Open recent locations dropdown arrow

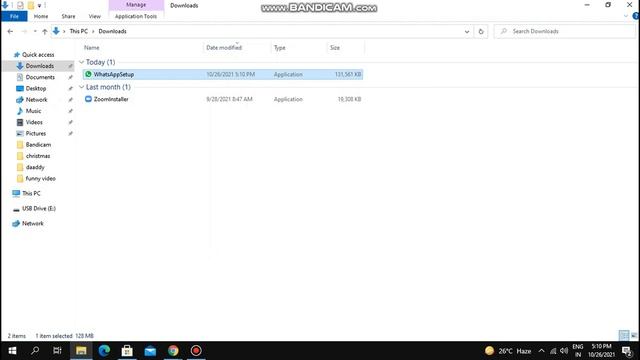pos(35,31)
